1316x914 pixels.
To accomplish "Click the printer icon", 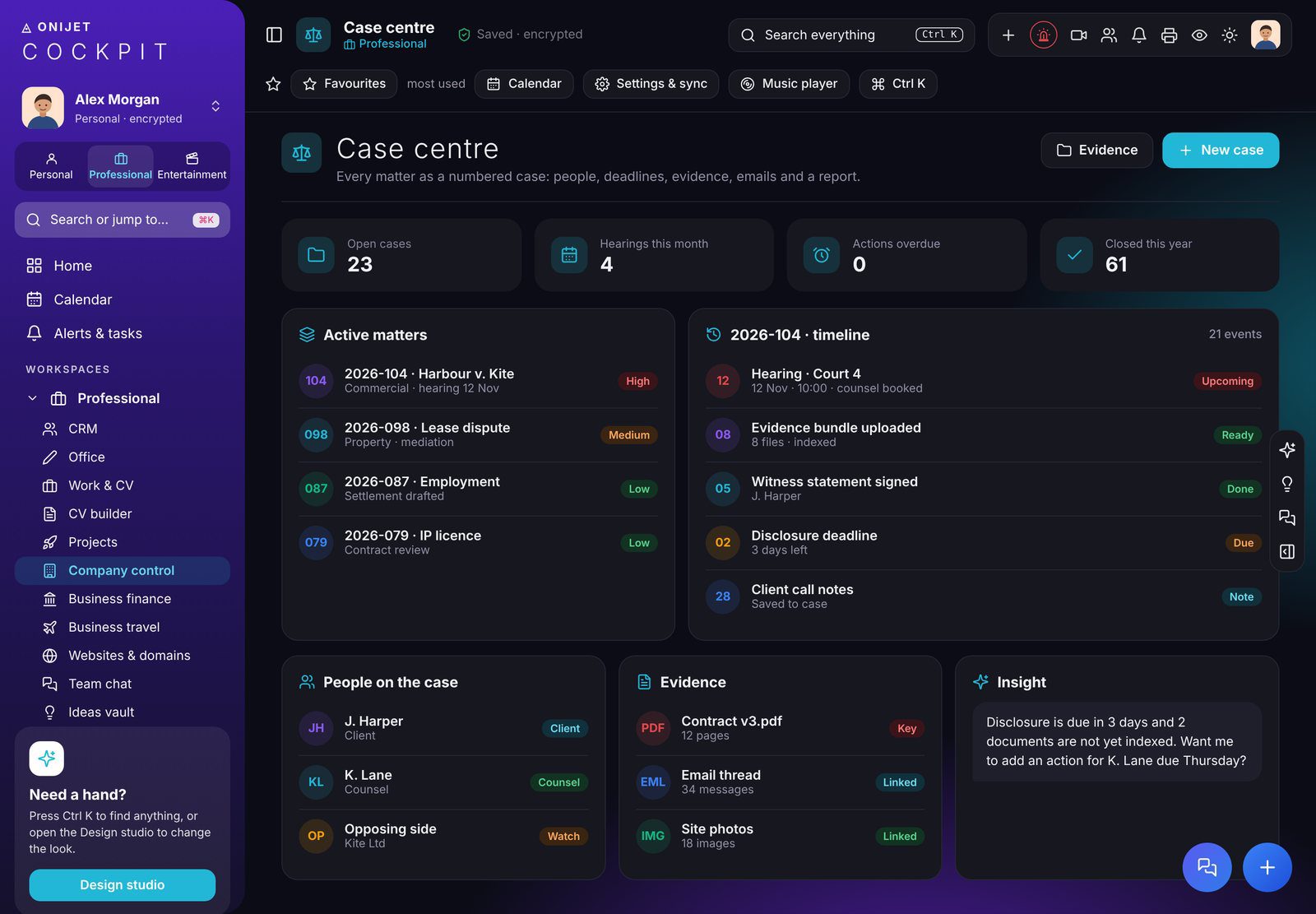I will click(x=1169, y=35).
